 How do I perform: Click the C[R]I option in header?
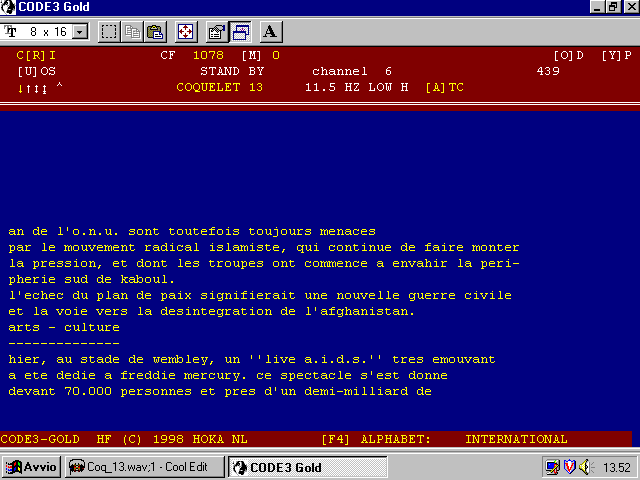coord(37,55)
